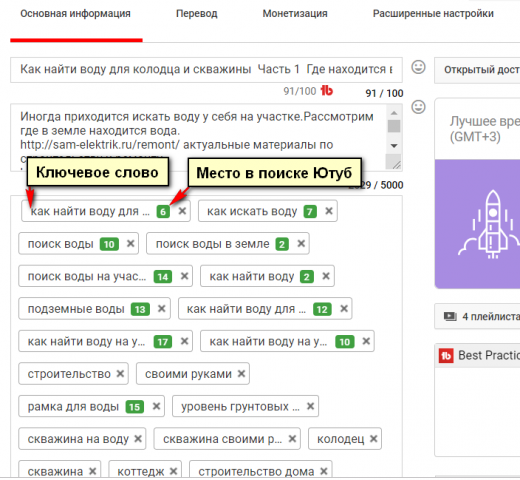Switch to the 'Перевод' tab

coord(197,14)
